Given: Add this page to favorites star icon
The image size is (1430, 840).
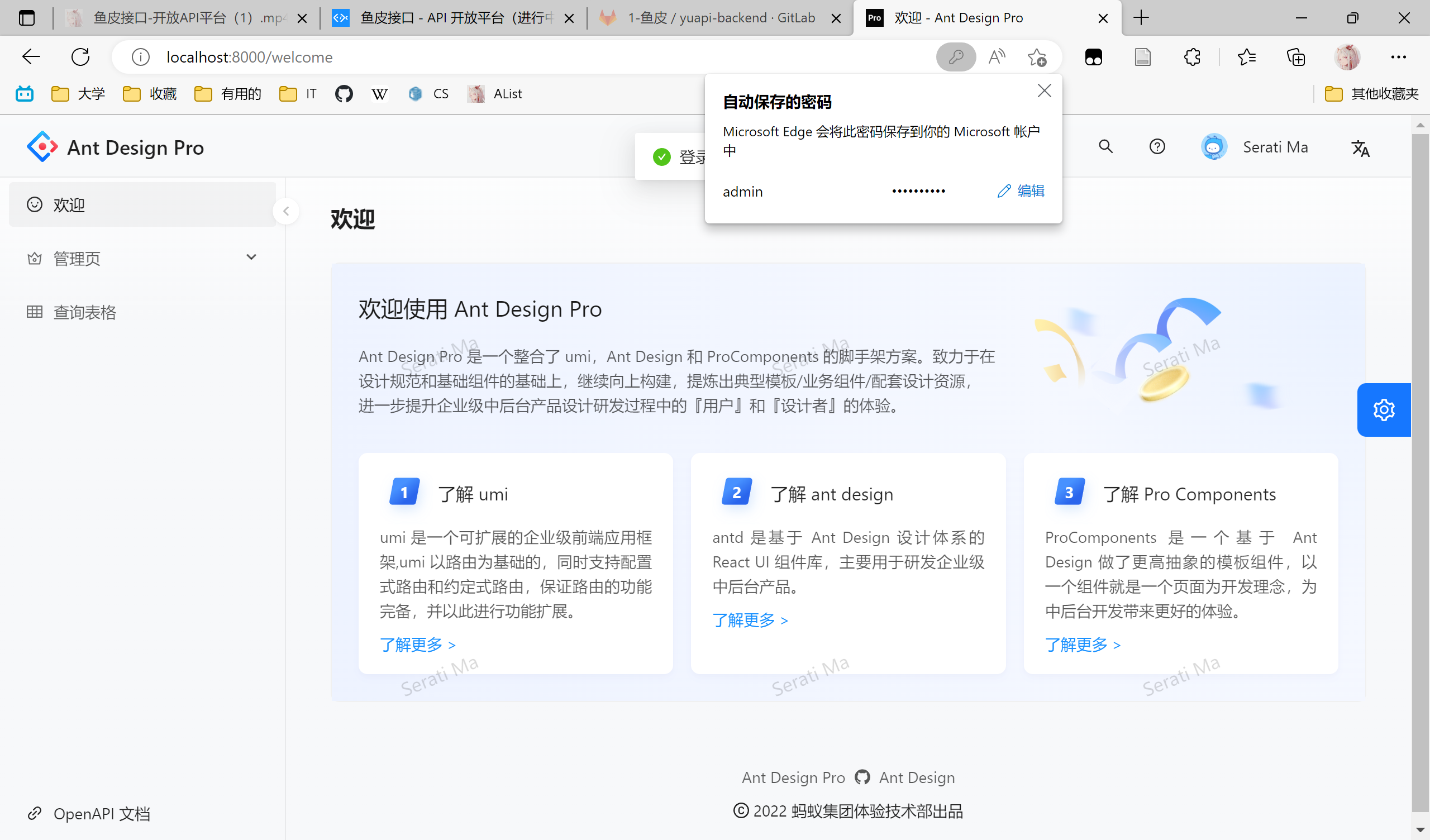Looking at the screenshot, I should click(x=1037, y=57).
